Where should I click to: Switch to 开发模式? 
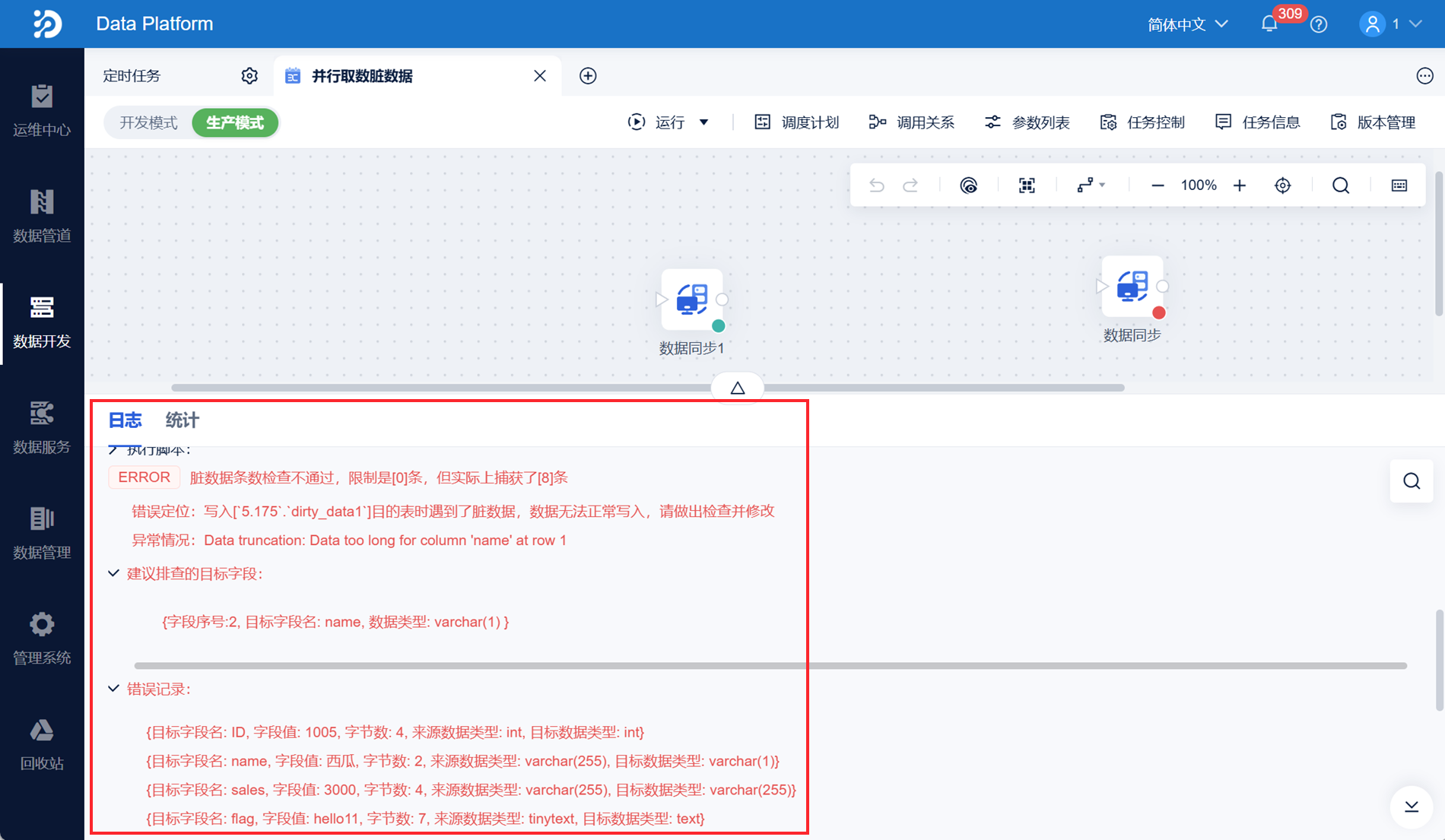148,122
